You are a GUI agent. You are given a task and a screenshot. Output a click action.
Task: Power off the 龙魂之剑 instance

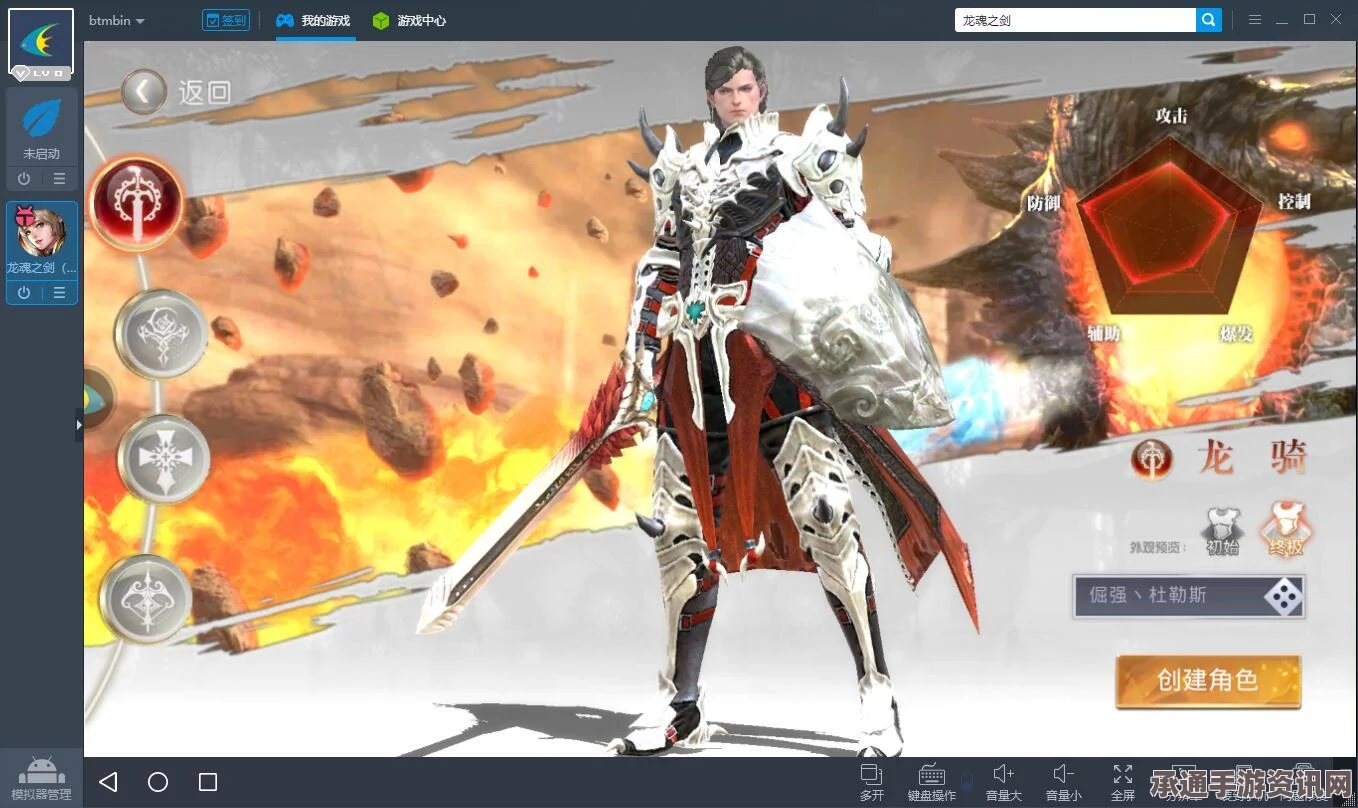click(x=24, y=293)
